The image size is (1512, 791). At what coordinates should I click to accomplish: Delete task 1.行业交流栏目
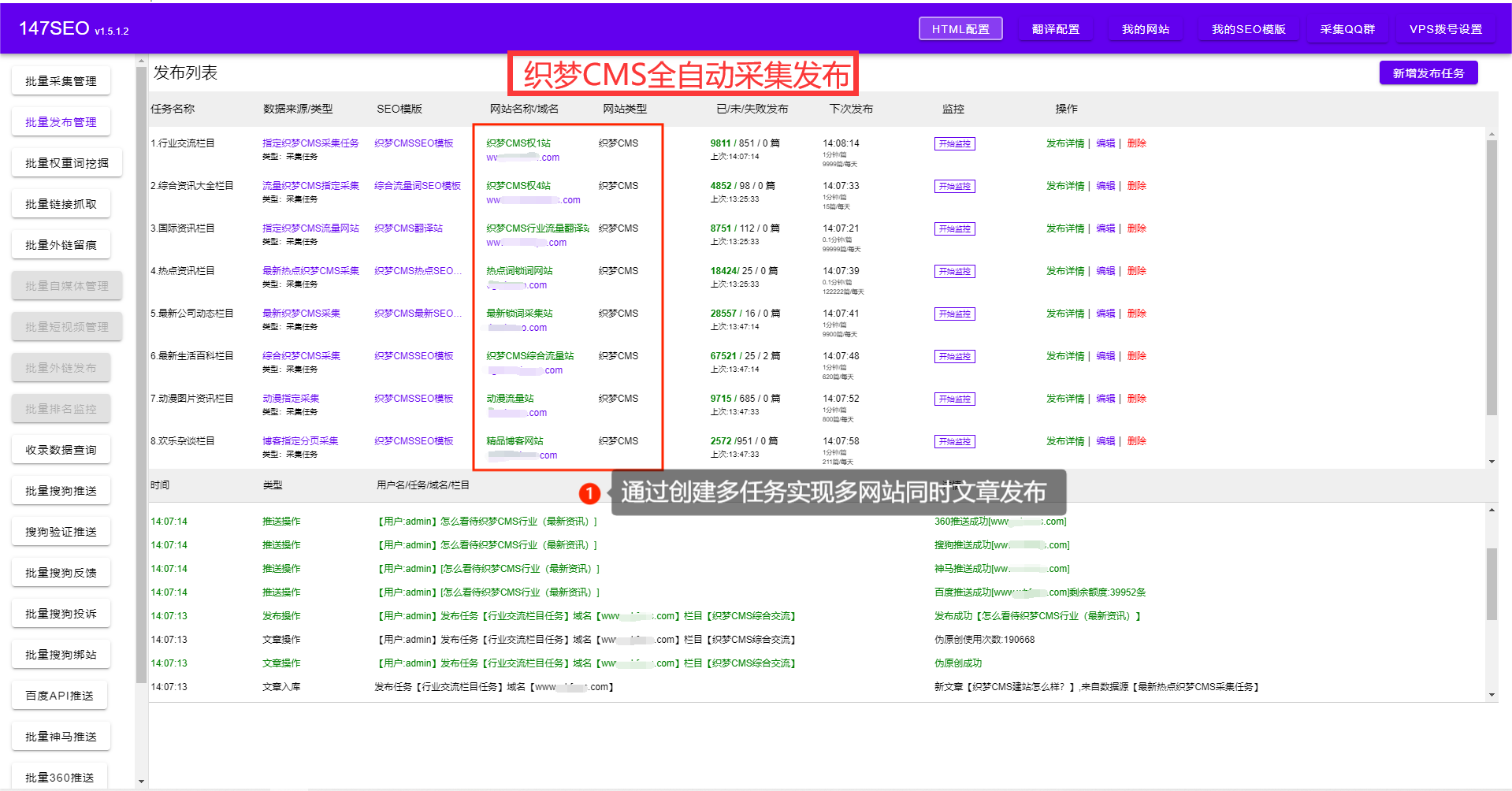click(x=1136, y=143)
